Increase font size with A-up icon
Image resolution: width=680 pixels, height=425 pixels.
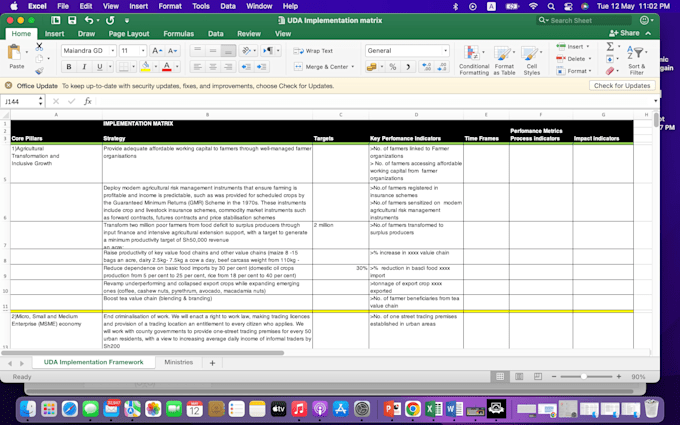[x=157, y=51]
